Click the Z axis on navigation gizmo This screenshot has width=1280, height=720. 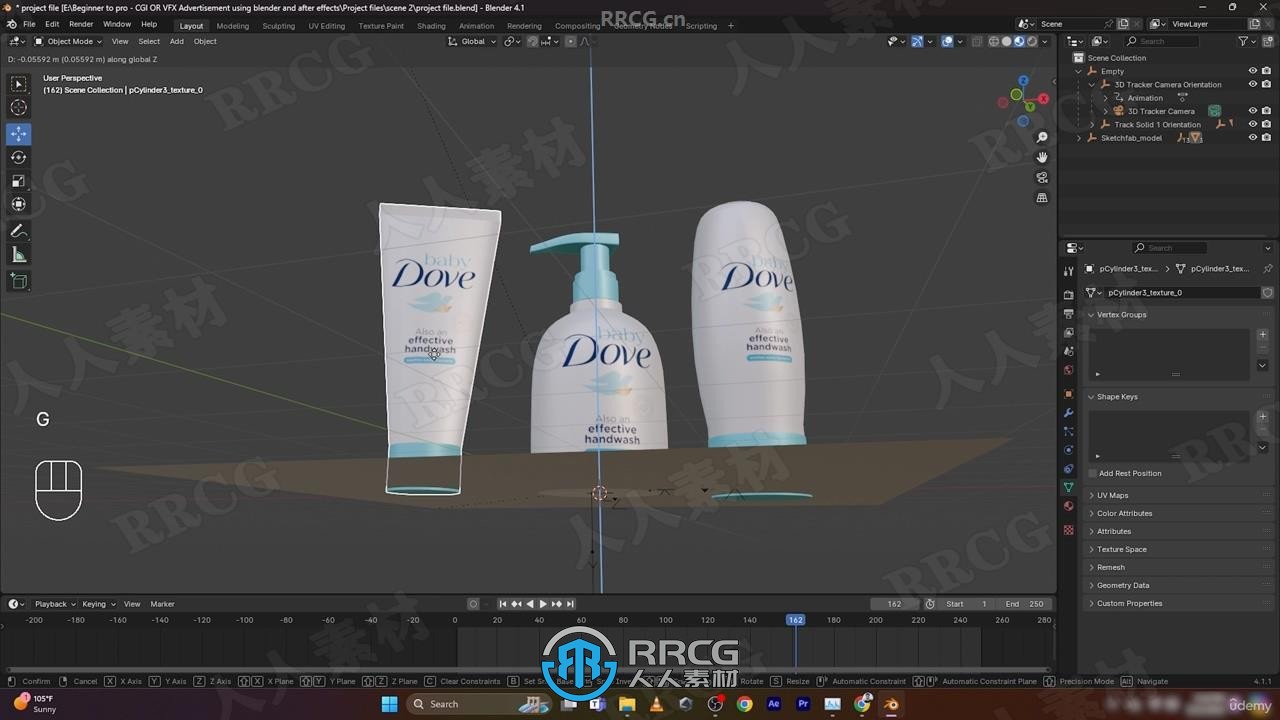tap(1023, 80)
